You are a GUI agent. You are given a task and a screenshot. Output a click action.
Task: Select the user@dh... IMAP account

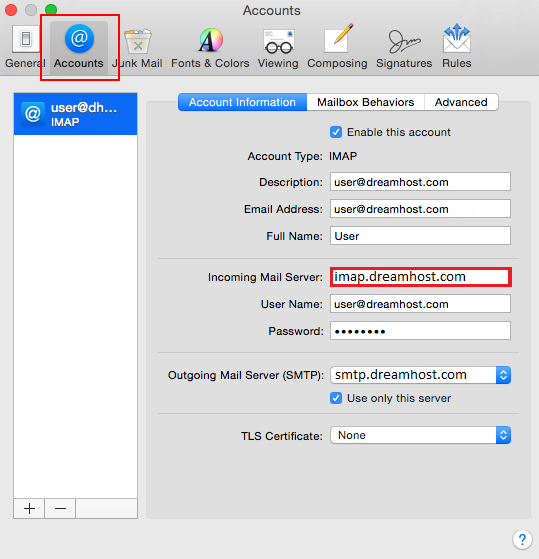click(76, 114)
